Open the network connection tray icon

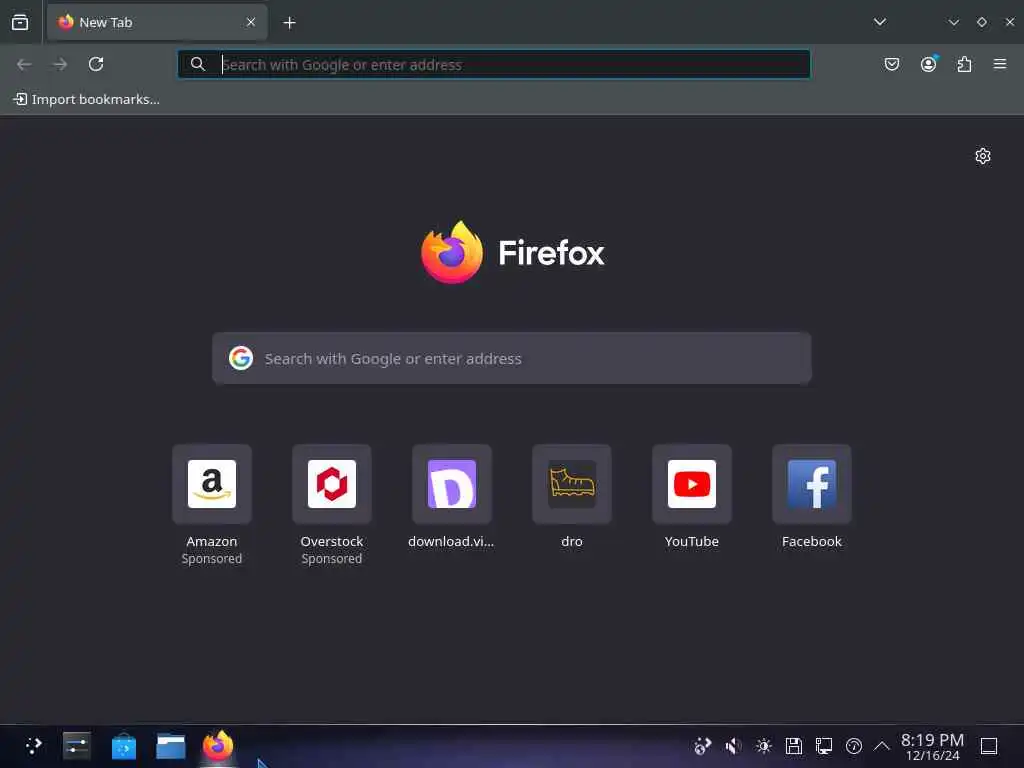[824, 746]
